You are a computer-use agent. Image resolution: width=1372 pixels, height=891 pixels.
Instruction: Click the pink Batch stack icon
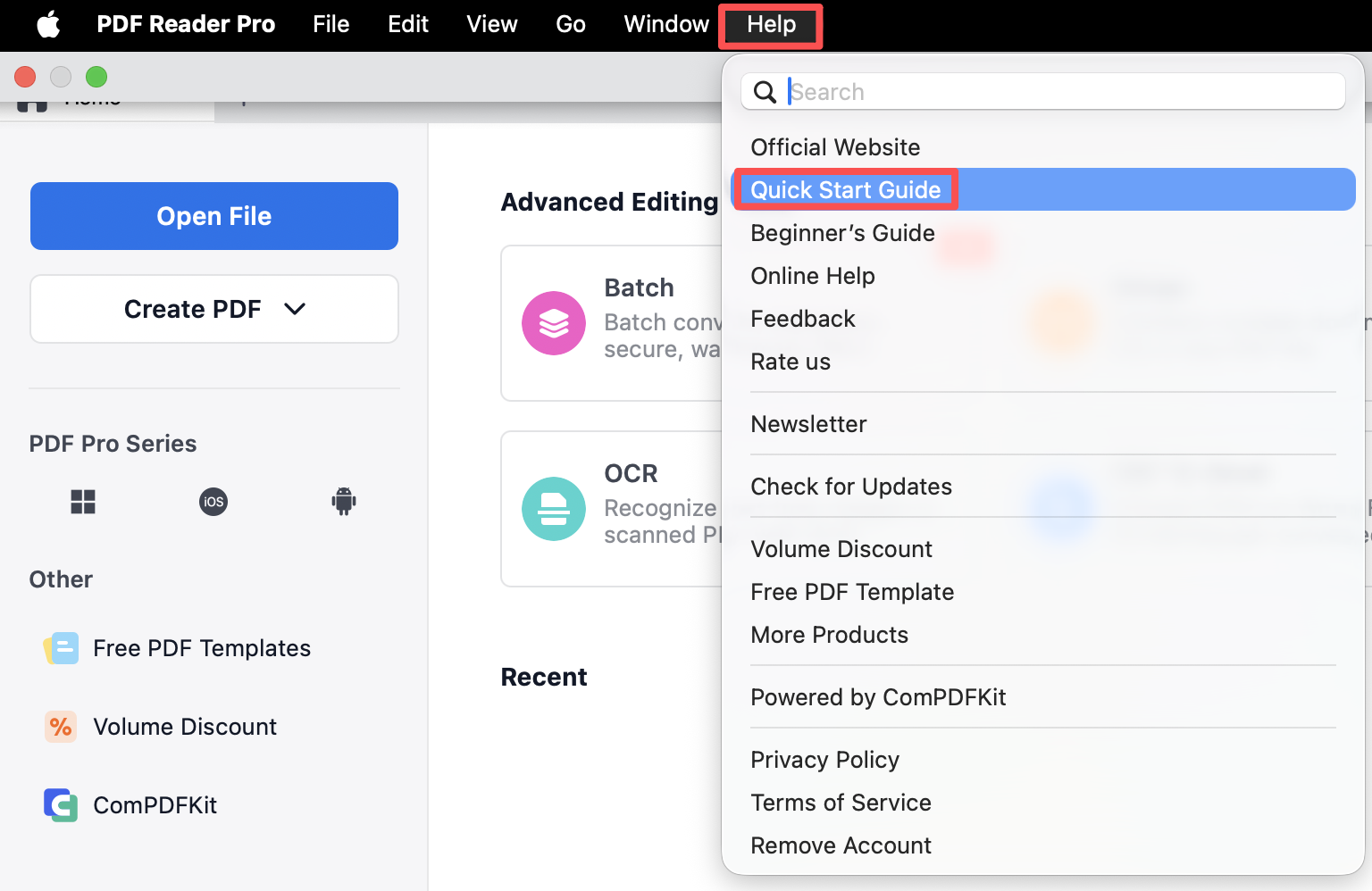point(554,323)
